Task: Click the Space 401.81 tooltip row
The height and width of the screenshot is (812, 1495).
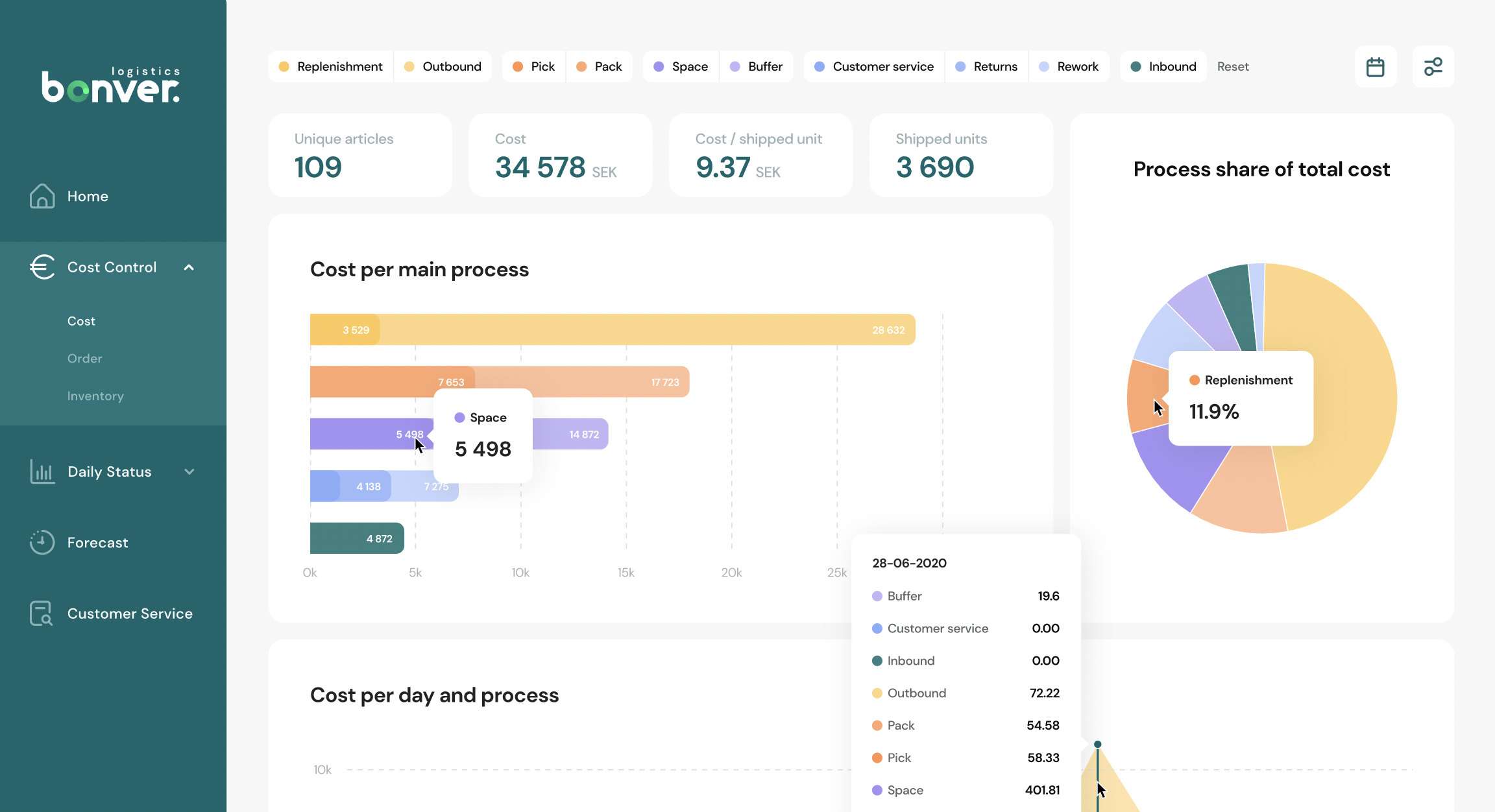Action: 966,790
